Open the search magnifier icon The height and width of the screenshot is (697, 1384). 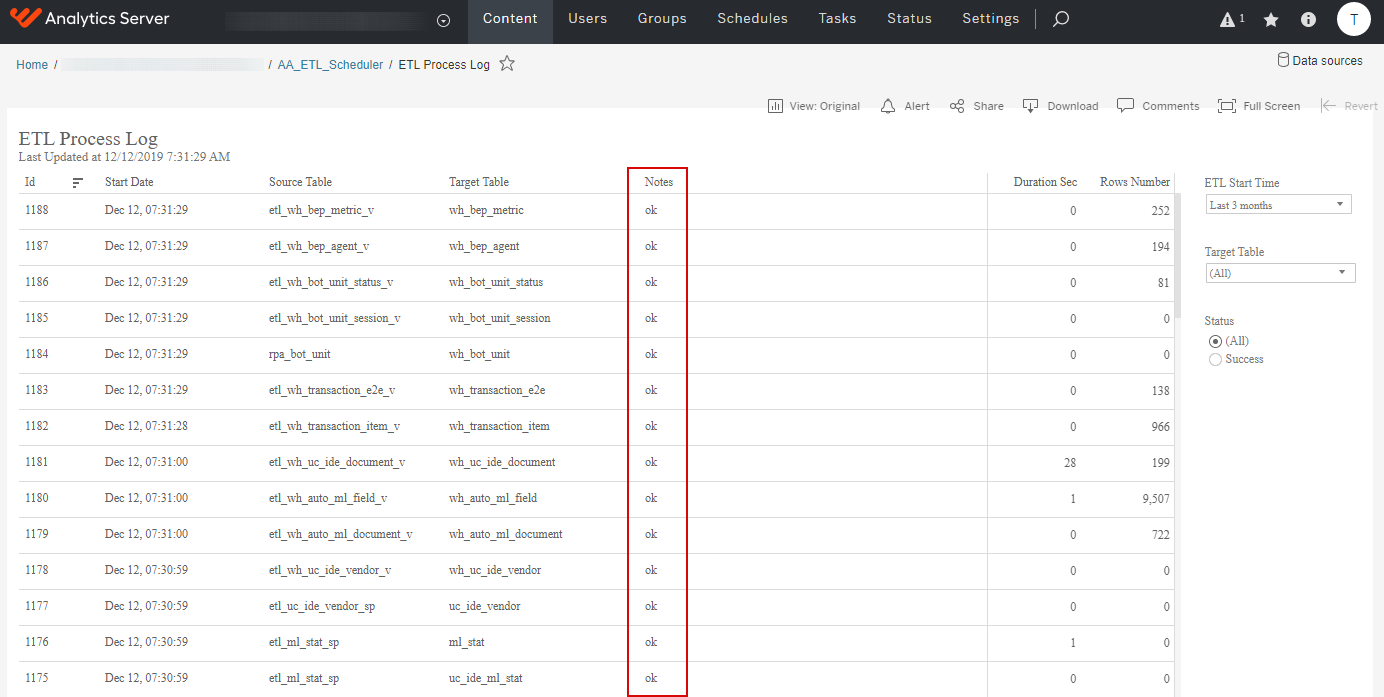coord(1062,19)
